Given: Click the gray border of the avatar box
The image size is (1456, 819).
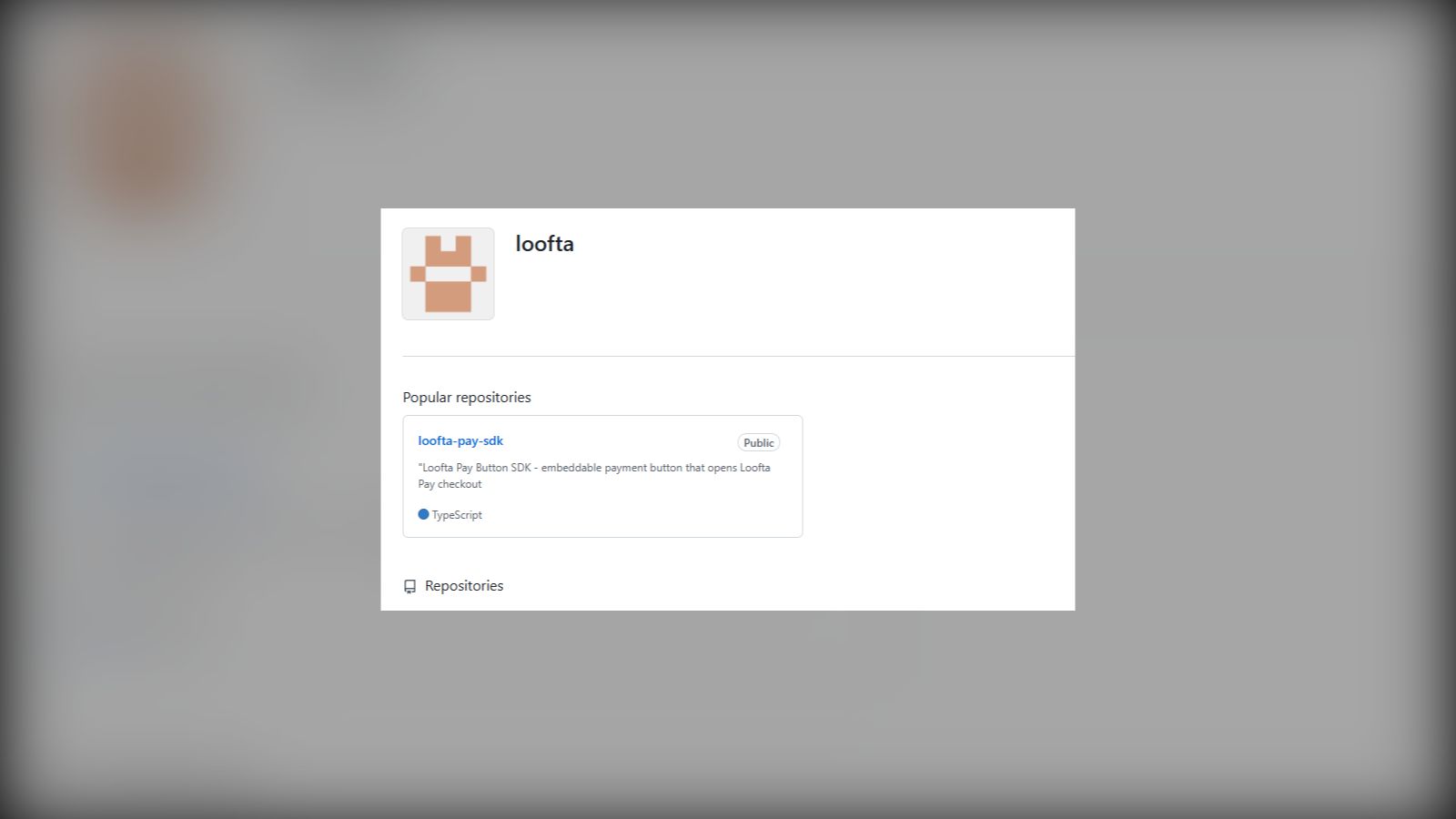Looking at the screenshot, I should pos(403,274).
